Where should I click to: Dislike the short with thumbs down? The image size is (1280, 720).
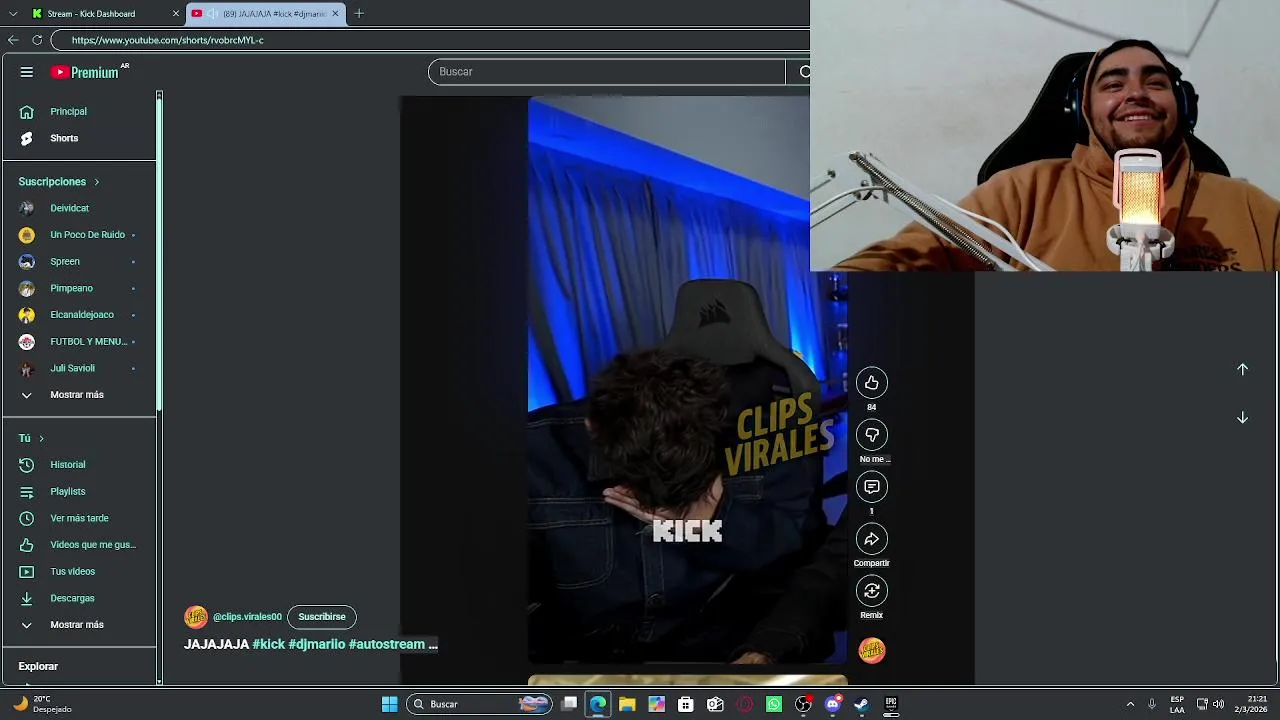click(x=872, y=435)
